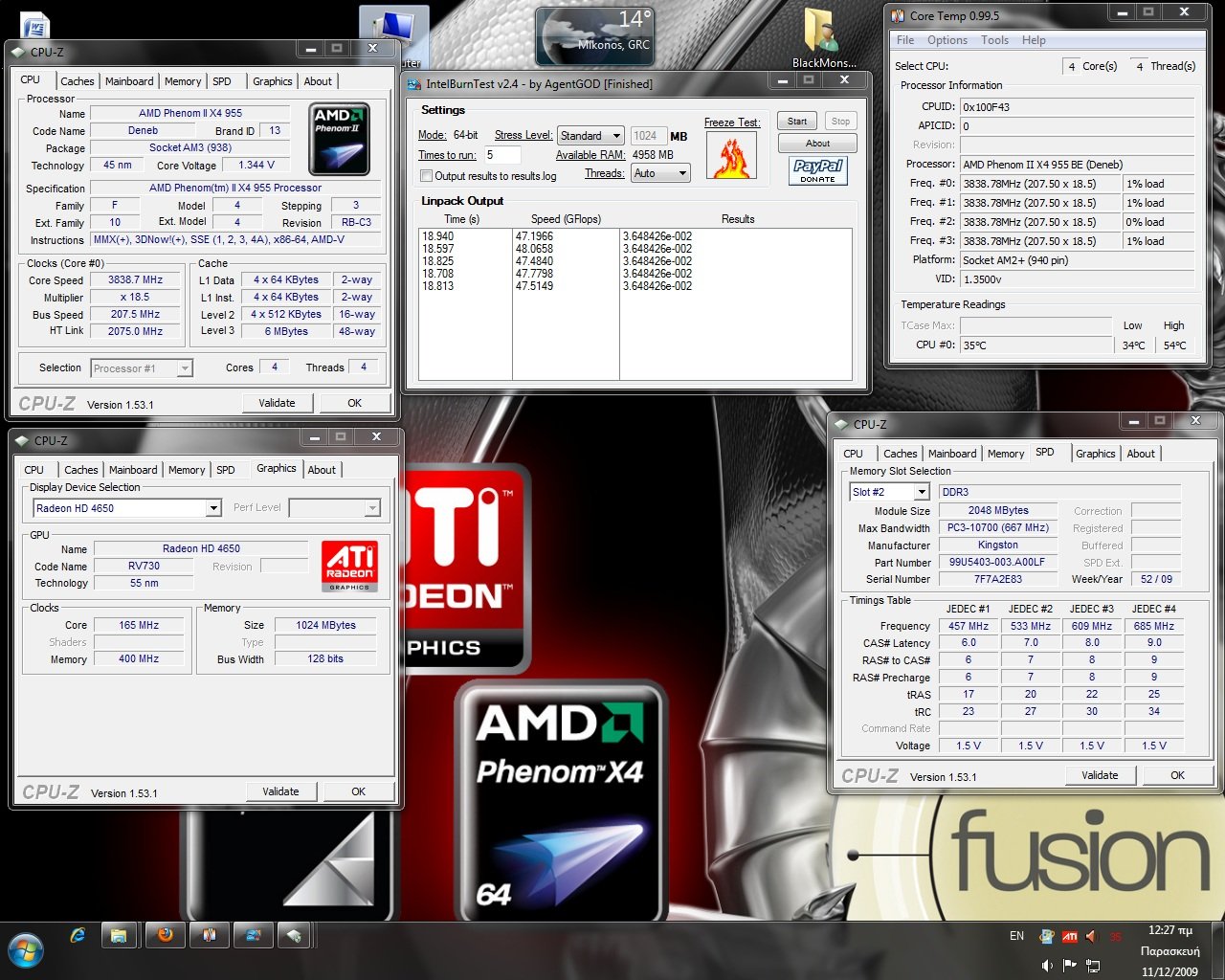The height and width of the screenshot is (980, 1225).
Task: Click OK in the Radeon graphics CPU-Z window
Action: (x=358, y=791)
